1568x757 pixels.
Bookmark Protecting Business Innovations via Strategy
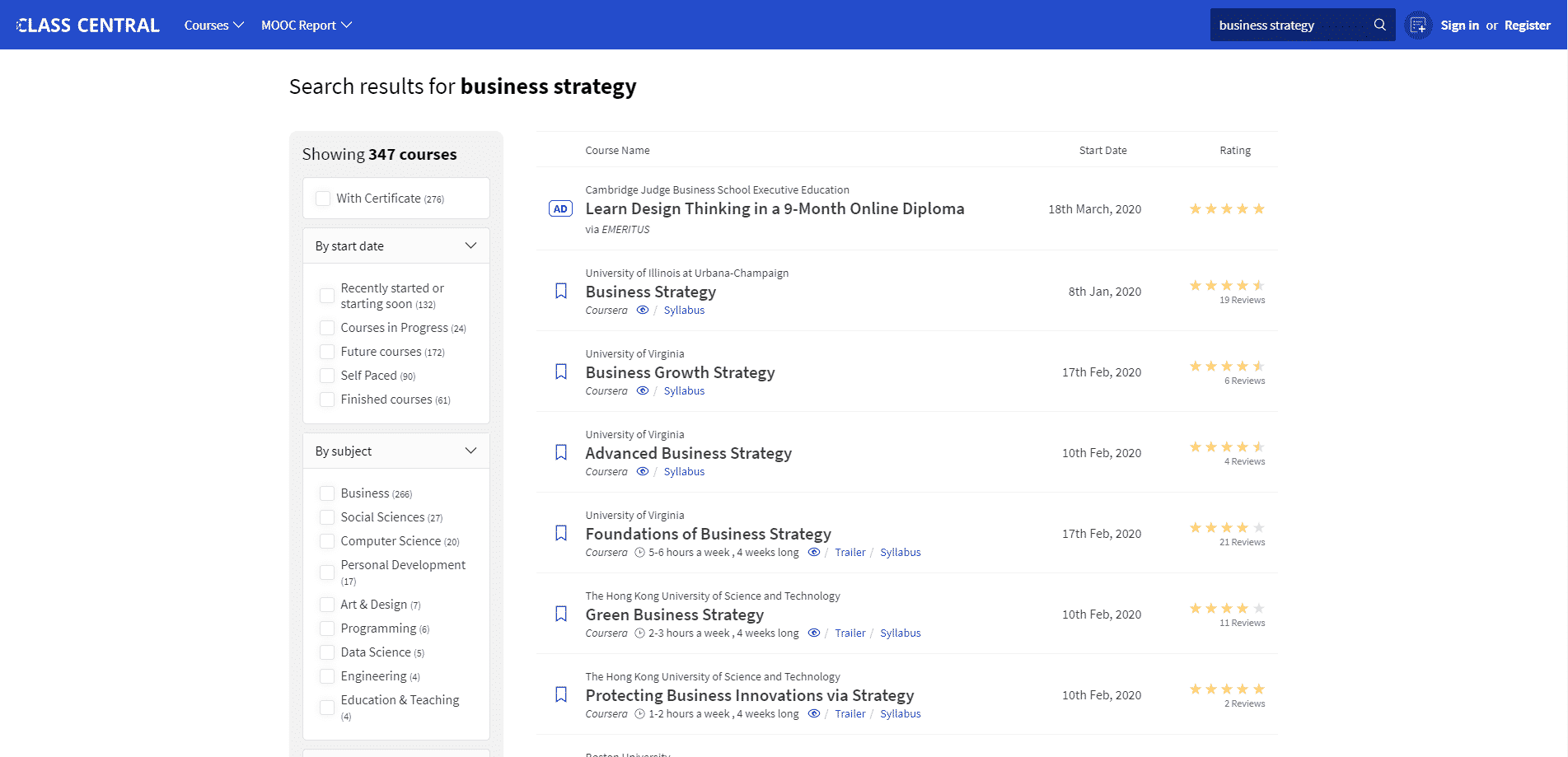pyautogui.click(x=561, y=694)
